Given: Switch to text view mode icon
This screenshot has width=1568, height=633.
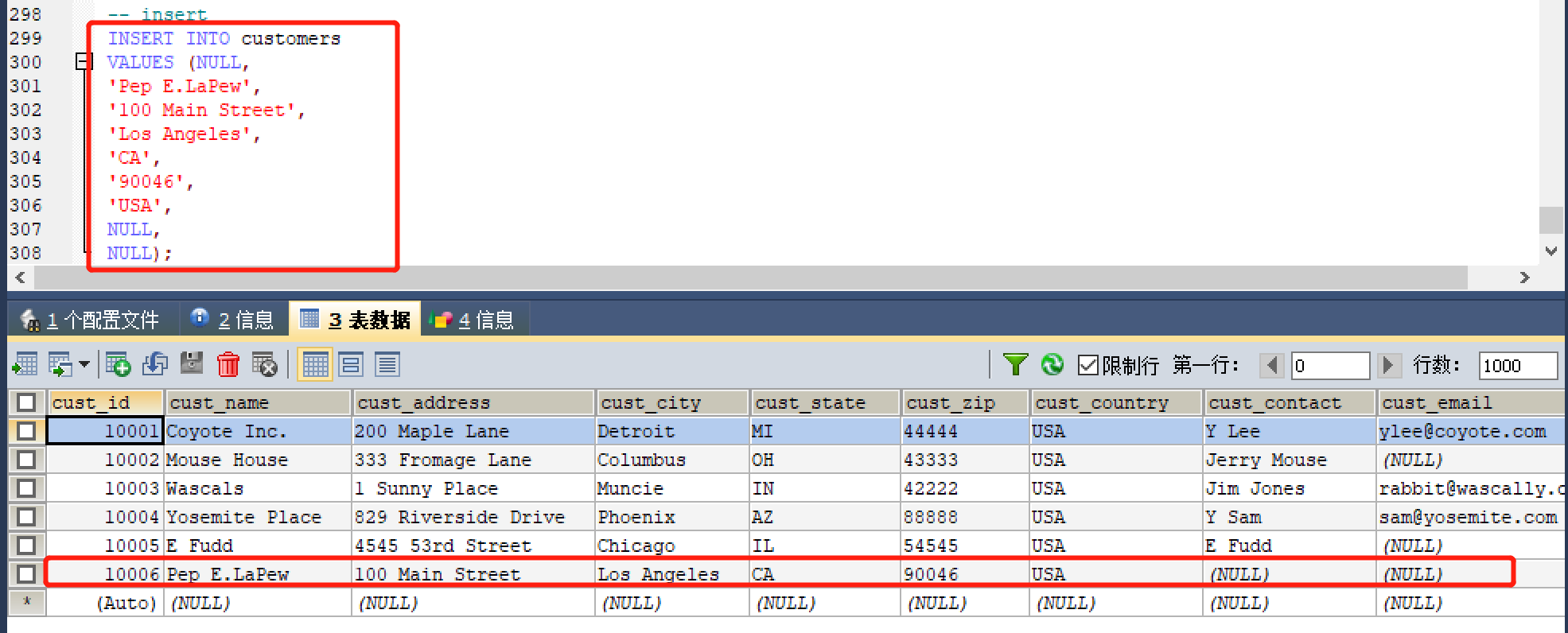Looking at the screenshot, I should tap(387, 365).
